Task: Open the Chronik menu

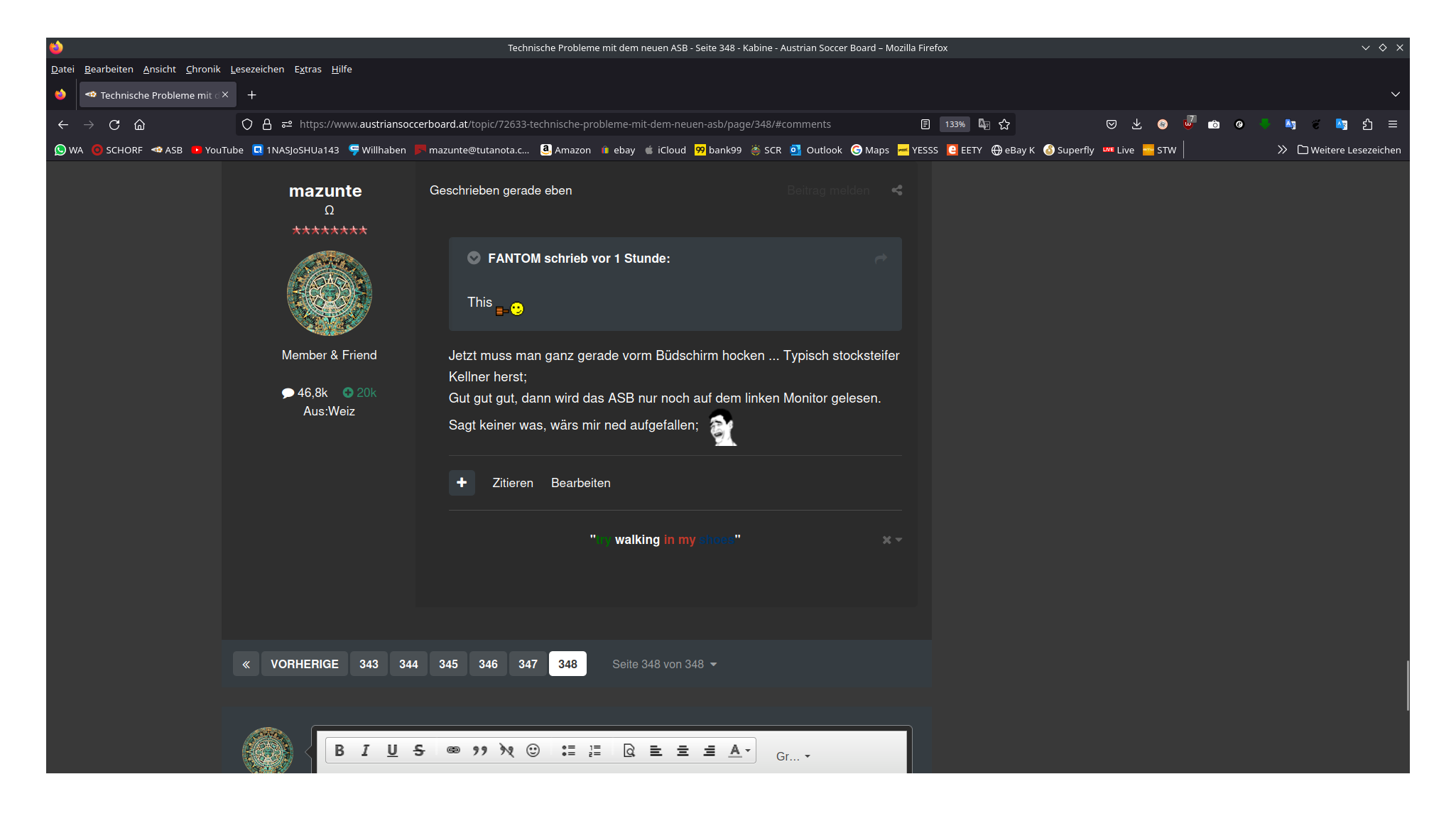Action: click(203, 69)
